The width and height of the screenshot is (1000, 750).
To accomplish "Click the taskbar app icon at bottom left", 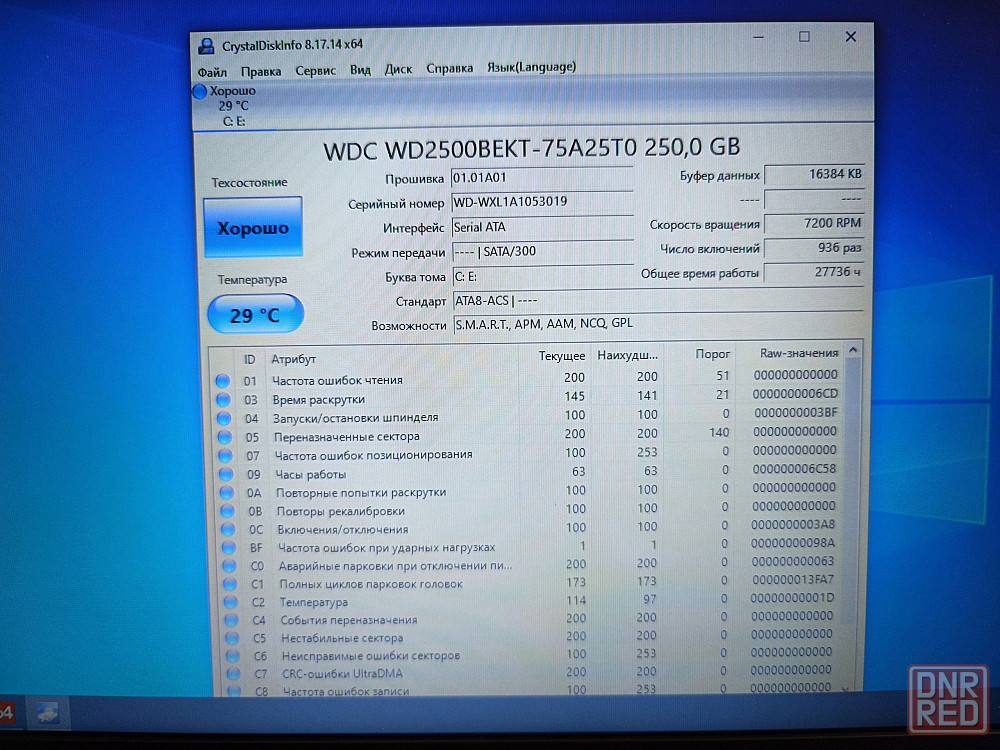I will (x=48, y=713).
